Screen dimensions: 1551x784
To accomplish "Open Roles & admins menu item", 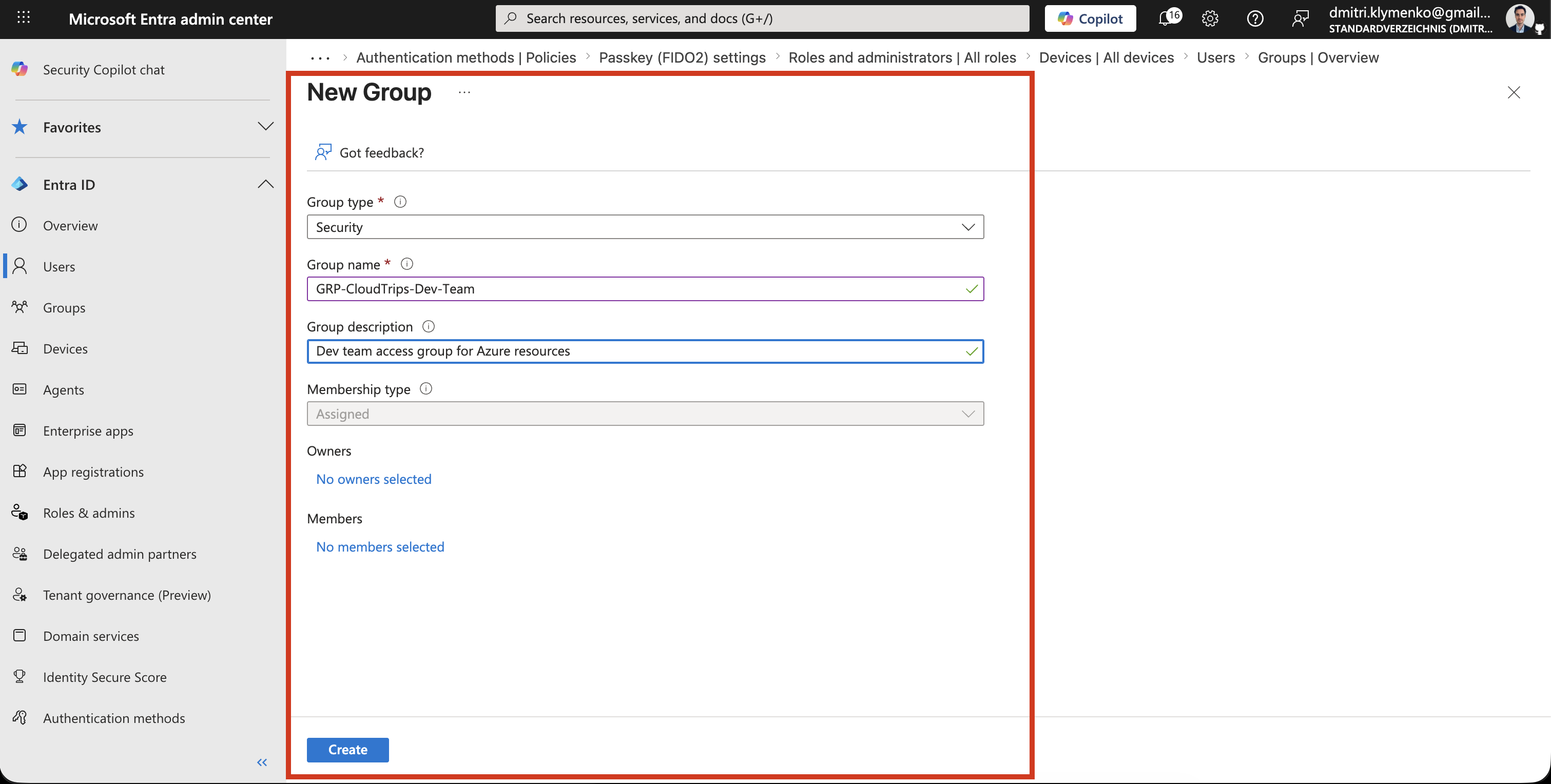I will click(88, 513).
